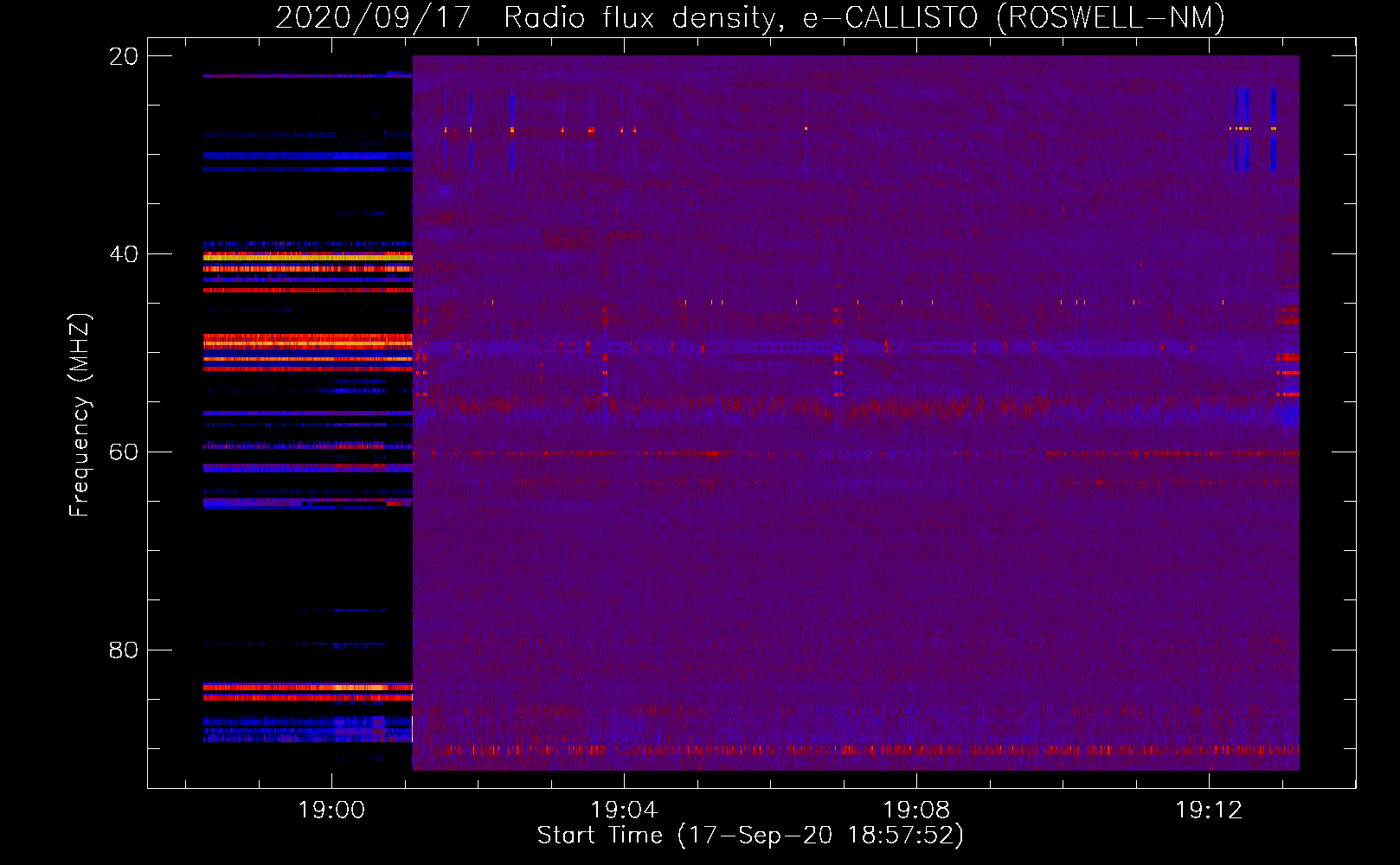Click the '20' frequency tick label
This screenshot has height=865, width=1400.
(x=124, y=56)
